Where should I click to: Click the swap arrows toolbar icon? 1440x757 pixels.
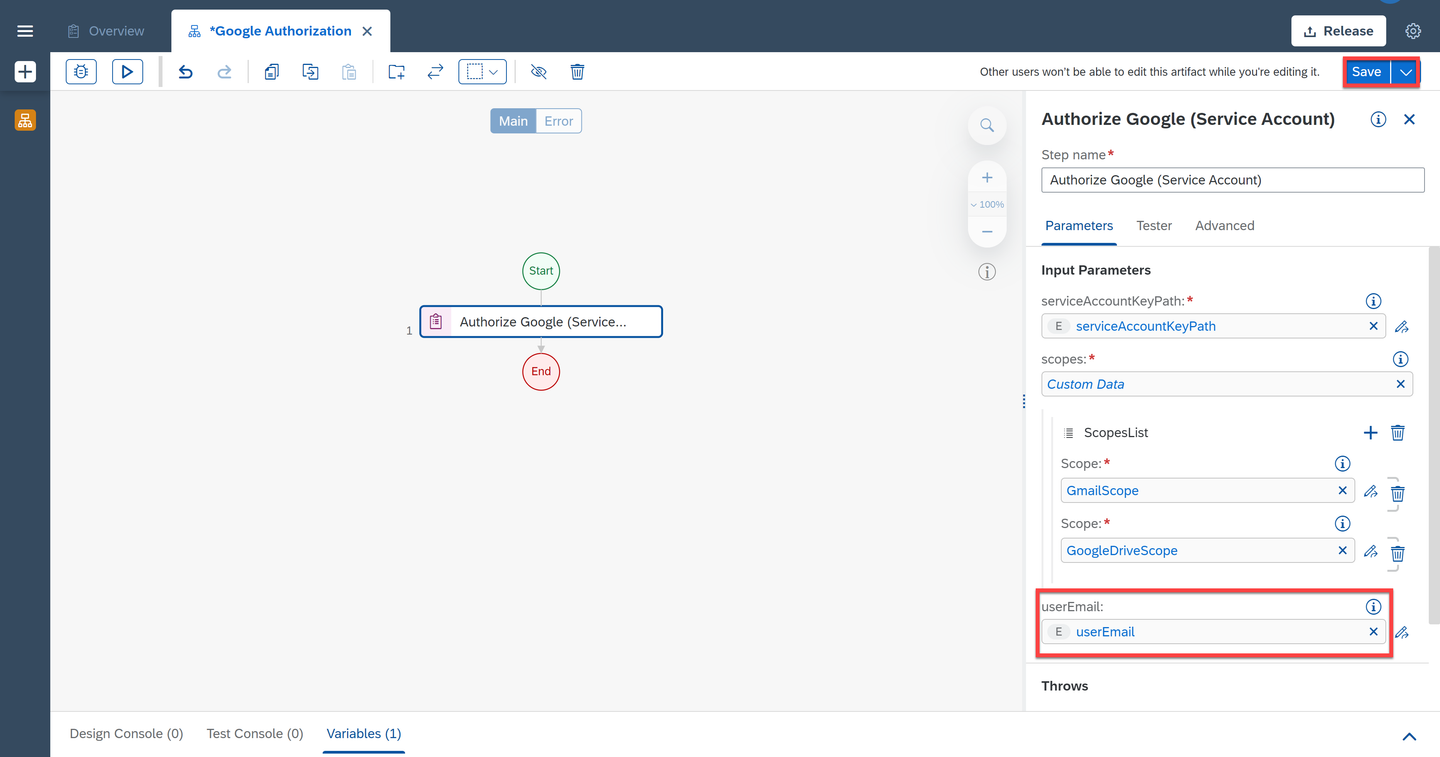tap(435, 72)
